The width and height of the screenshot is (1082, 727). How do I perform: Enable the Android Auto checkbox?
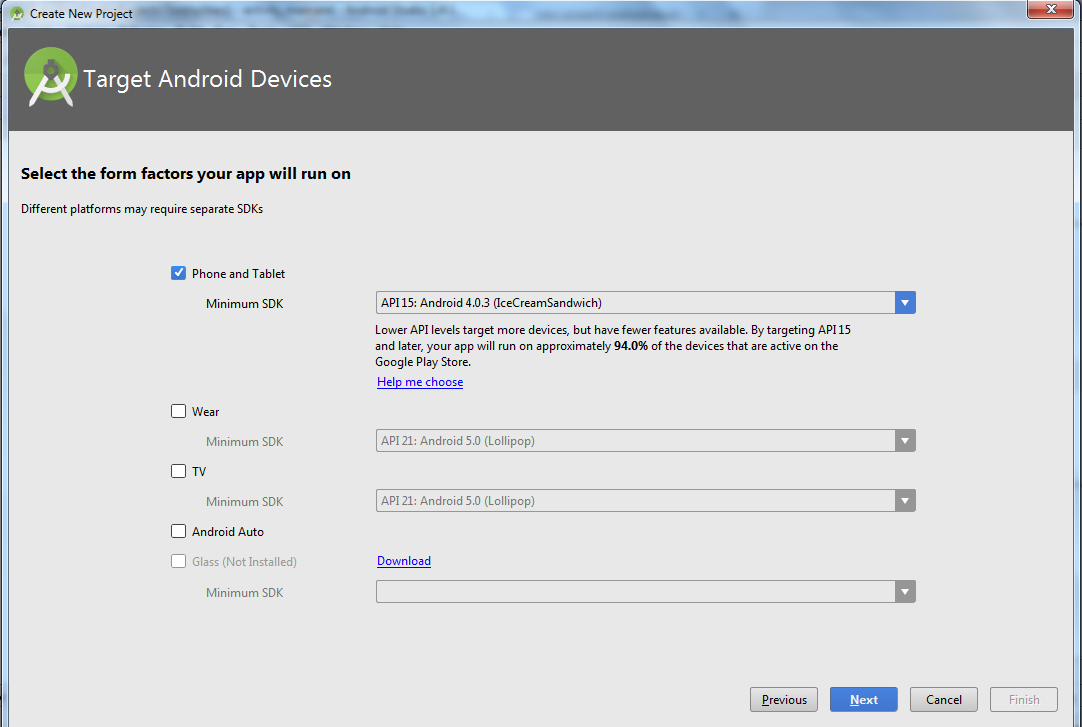click(x=179, y=531)
